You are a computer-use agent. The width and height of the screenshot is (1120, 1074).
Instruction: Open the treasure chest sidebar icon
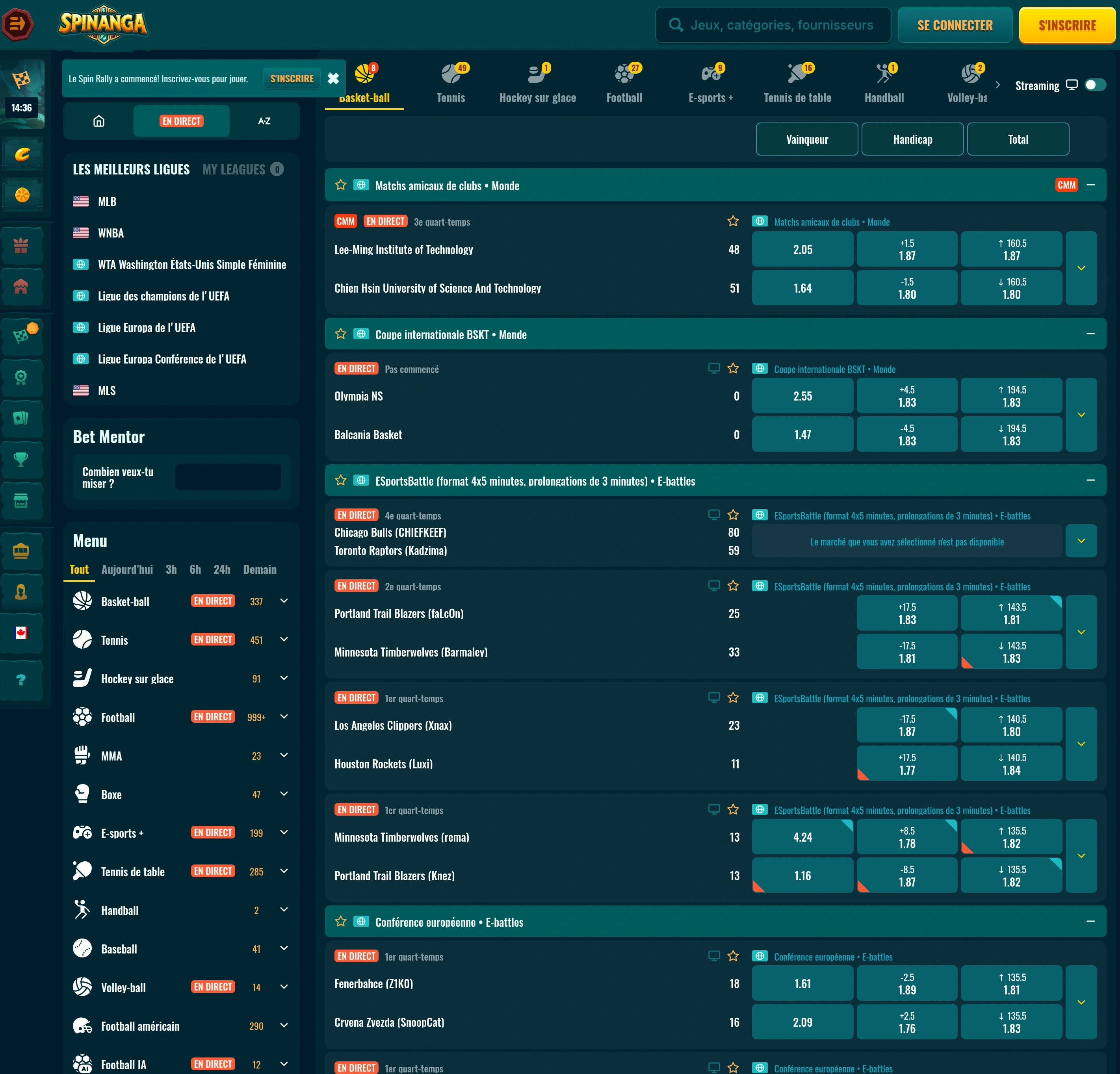21,551
